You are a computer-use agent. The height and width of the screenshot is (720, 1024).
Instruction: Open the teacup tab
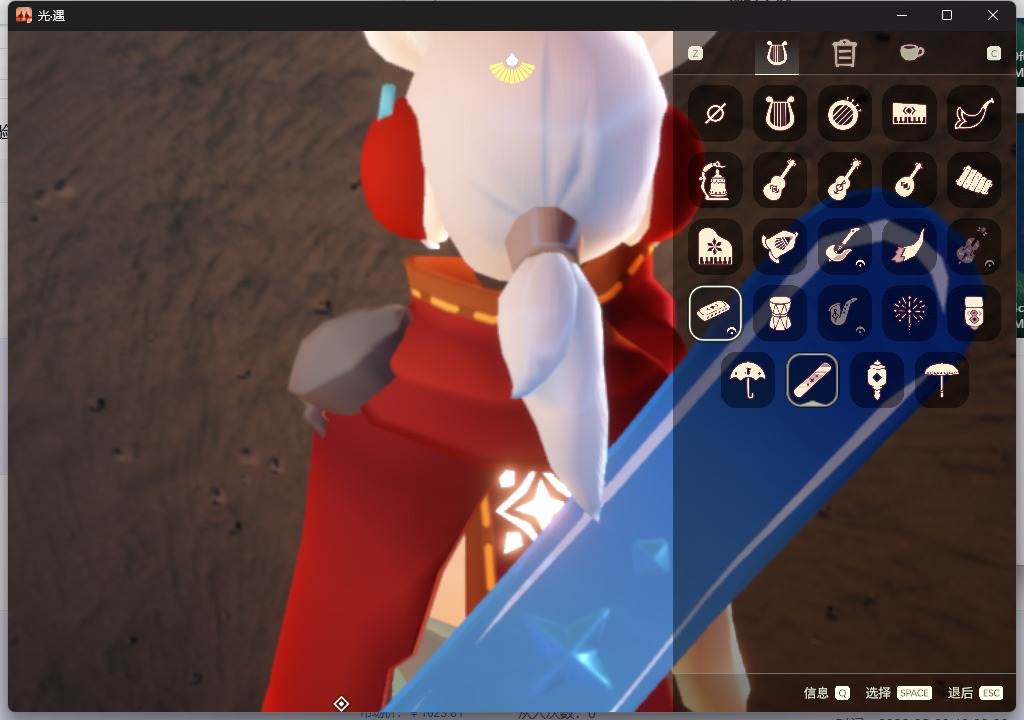[x=912, y=52]
